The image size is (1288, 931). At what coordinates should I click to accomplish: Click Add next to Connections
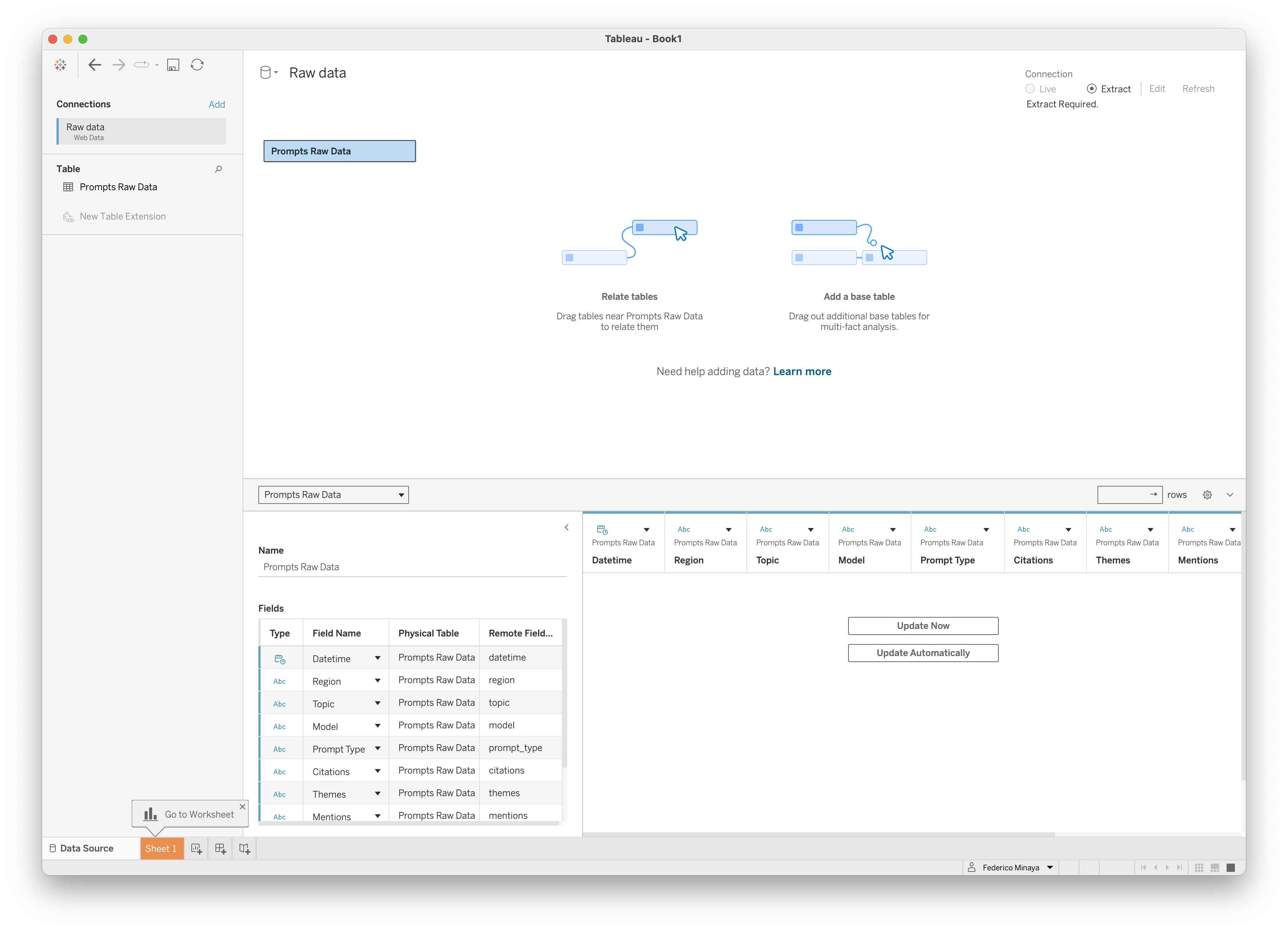[x=217, y=104]
